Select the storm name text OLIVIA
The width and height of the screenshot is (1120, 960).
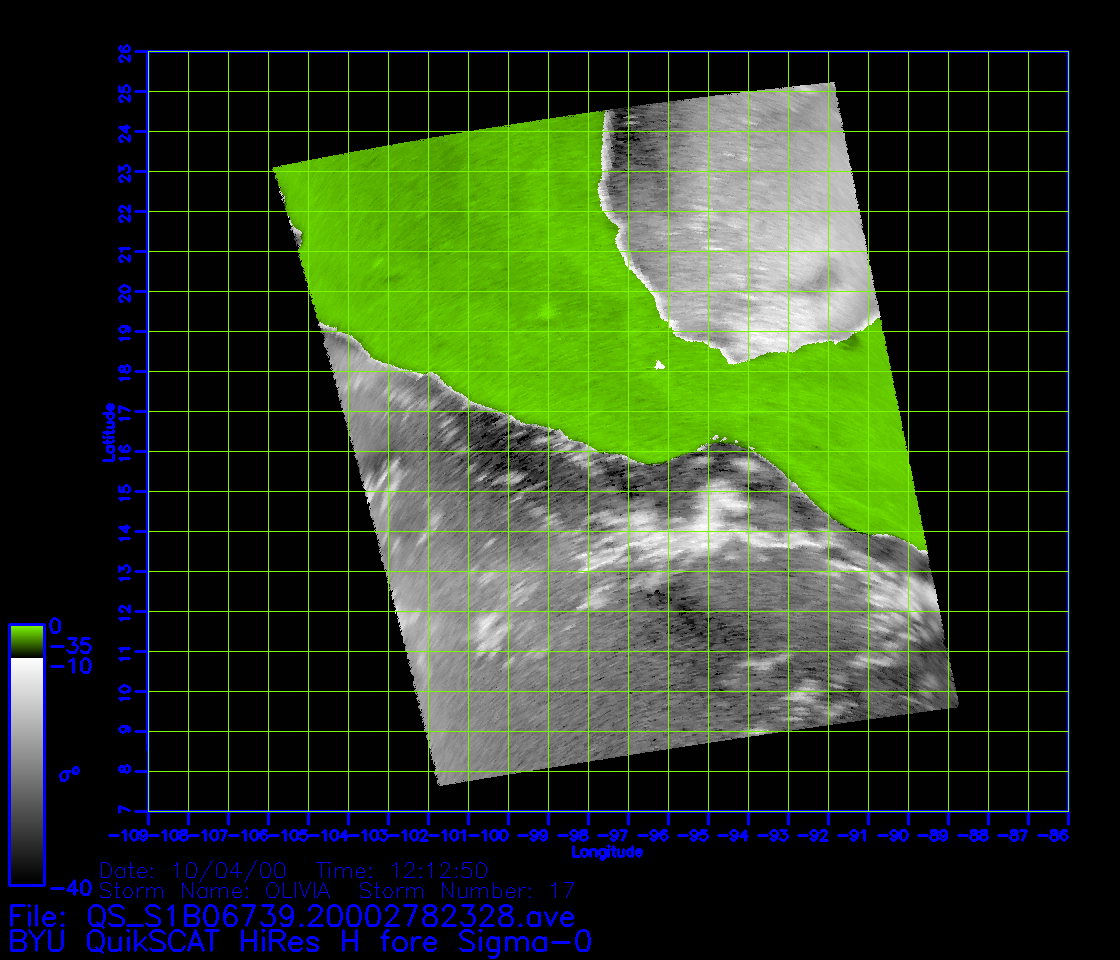pos(298,890)
